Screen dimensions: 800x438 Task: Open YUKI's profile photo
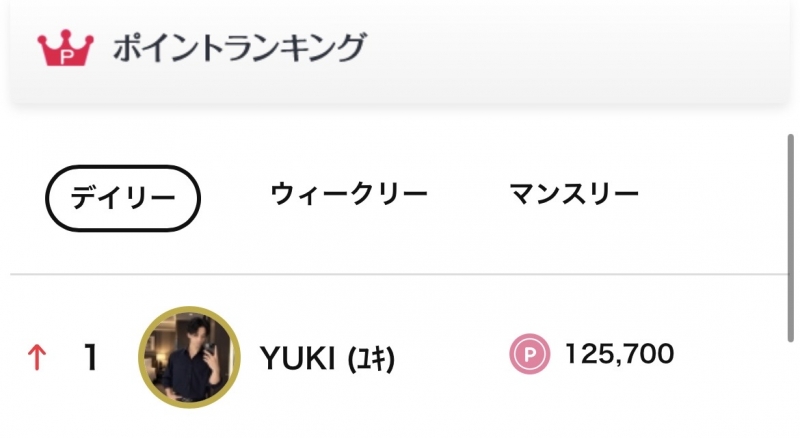click(189, 357)
